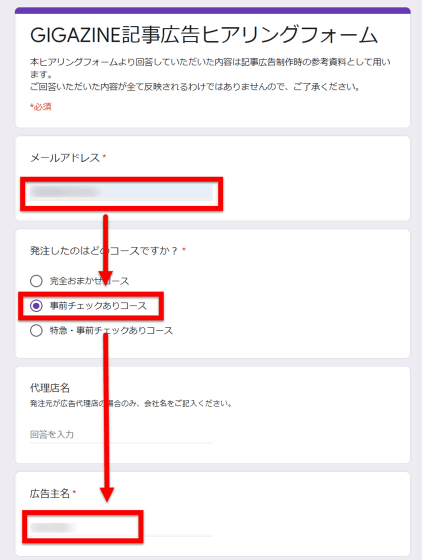Click the blurred email address text

pos(65,191)
